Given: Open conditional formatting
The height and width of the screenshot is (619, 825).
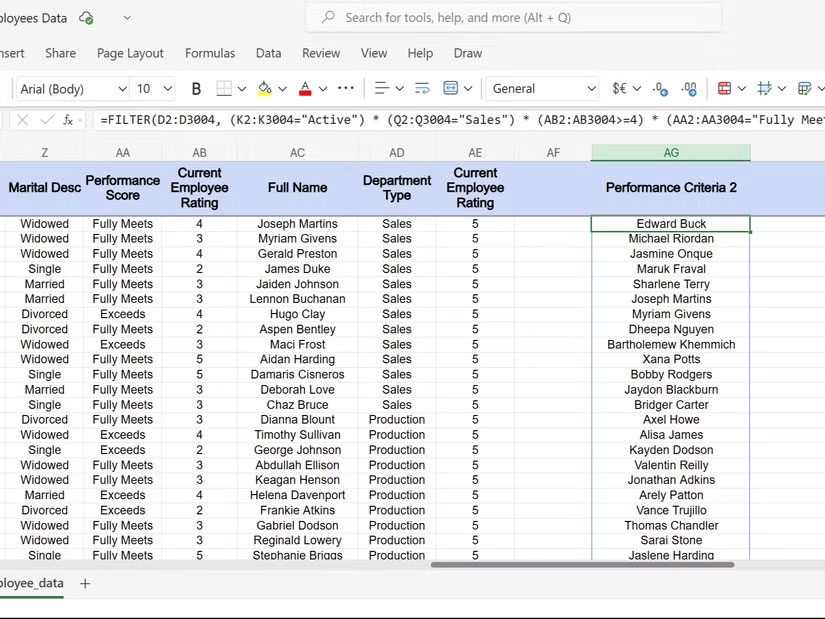Looking at the screenshot, I should click(x=725, y=89).
